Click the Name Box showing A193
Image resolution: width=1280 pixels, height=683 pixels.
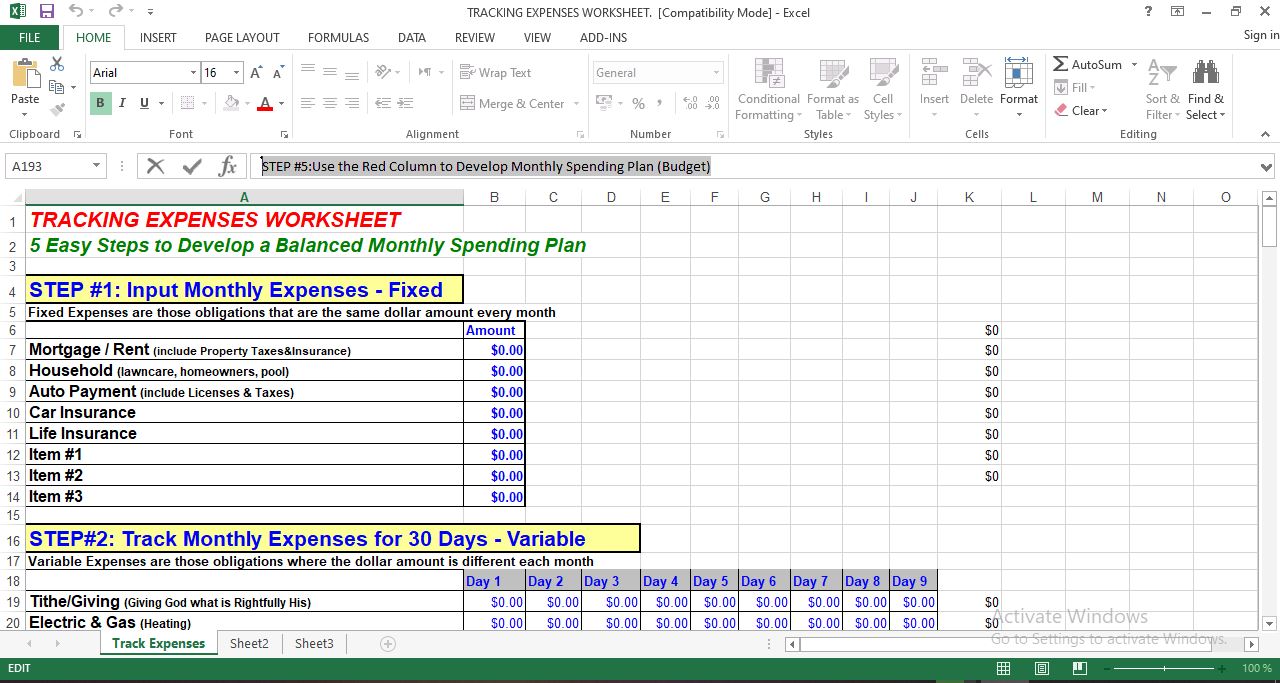coord(48,166)
